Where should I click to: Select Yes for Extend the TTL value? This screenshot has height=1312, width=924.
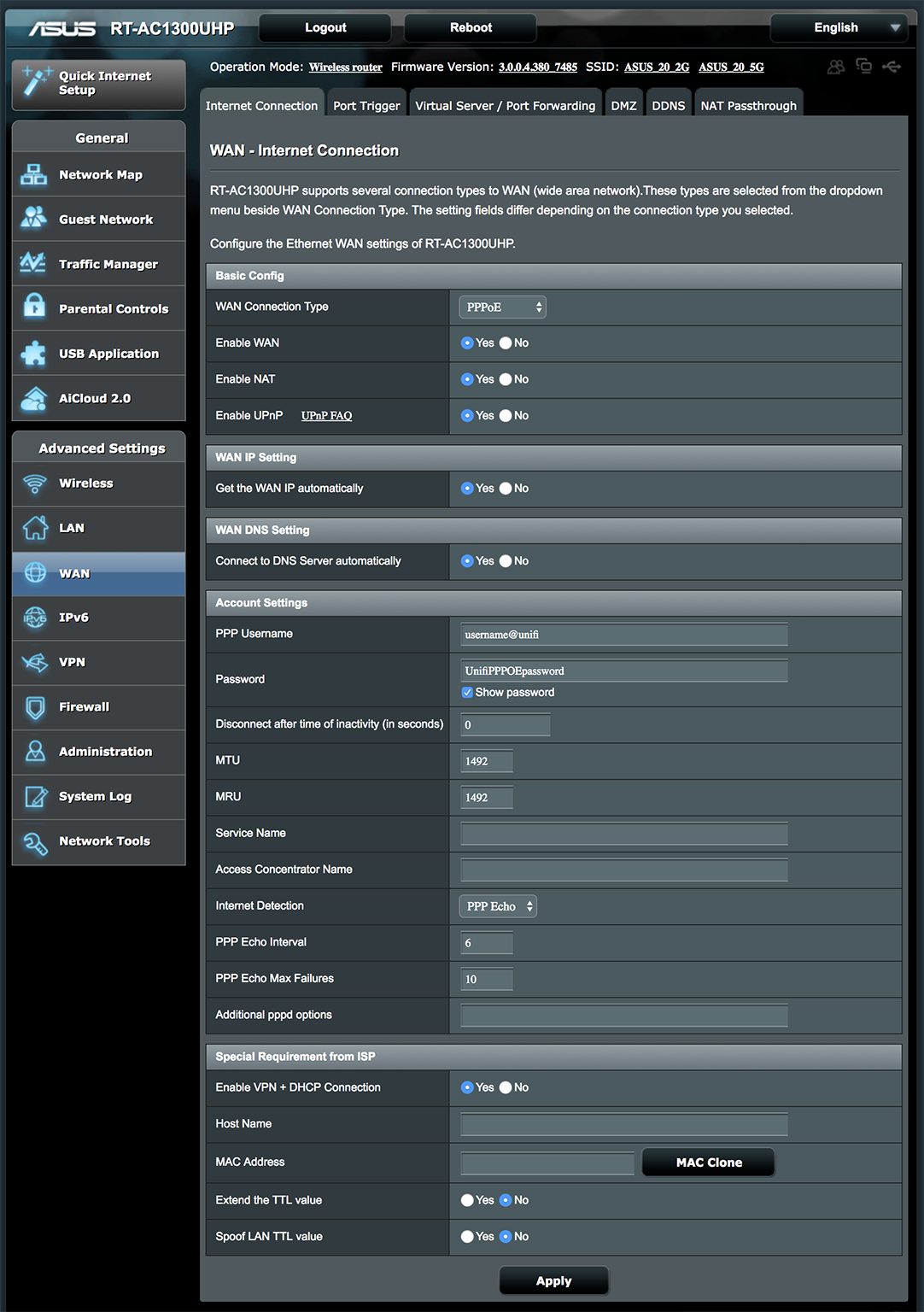point(467,1200)
